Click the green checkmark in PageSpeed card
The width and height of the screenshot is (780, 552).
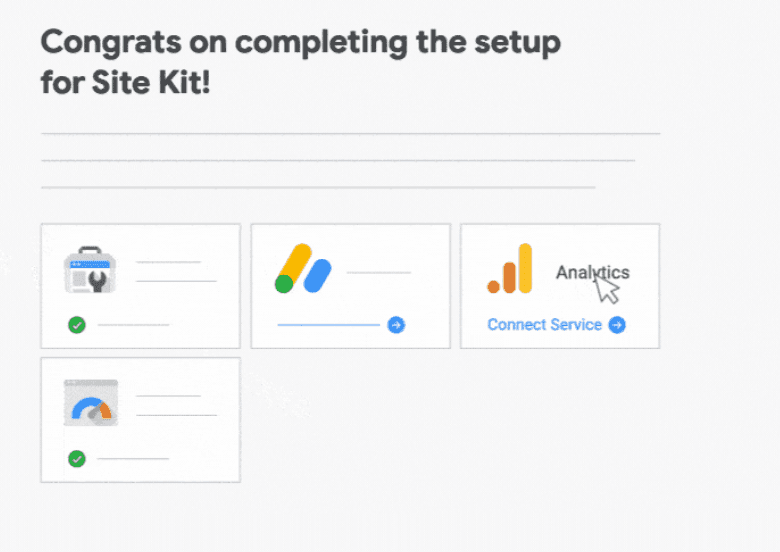coord(77,459)
